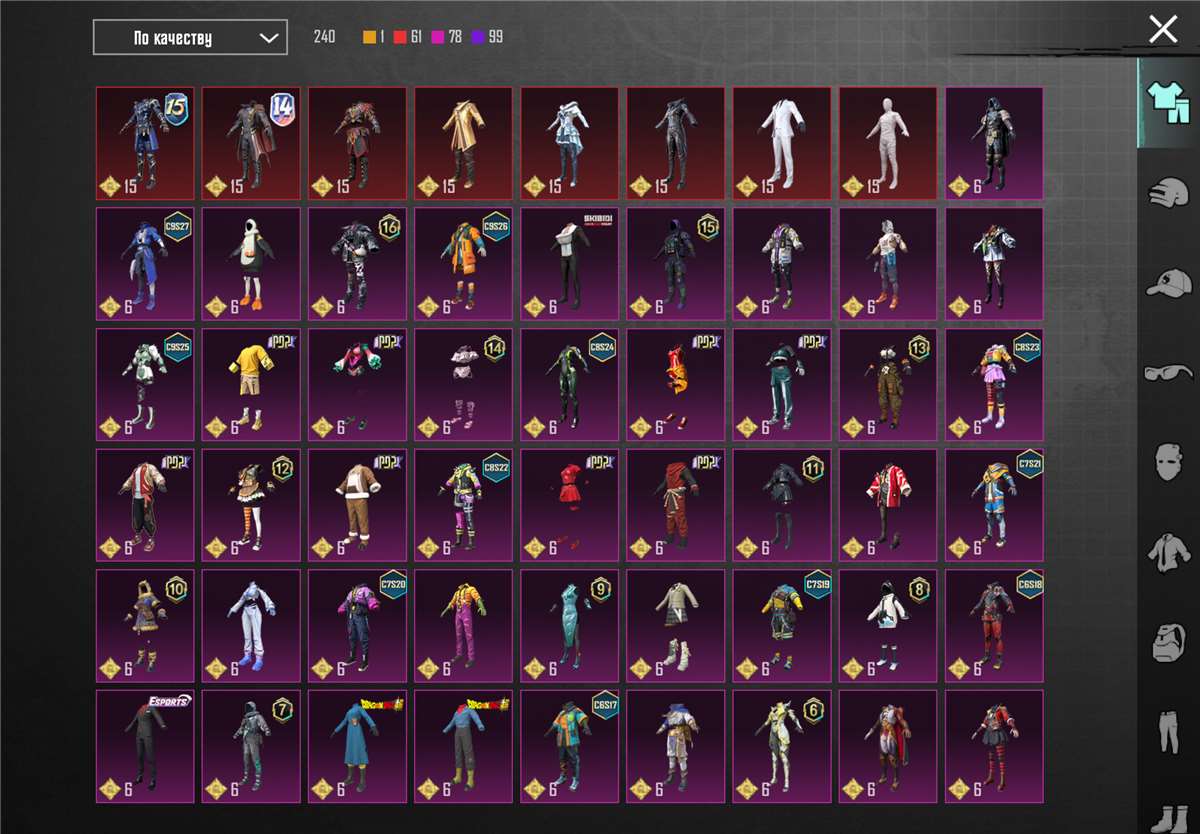Open the face mask category
Image resolution: width=1200 pixels, height=834 pixels.
[x=1167, y=463]
